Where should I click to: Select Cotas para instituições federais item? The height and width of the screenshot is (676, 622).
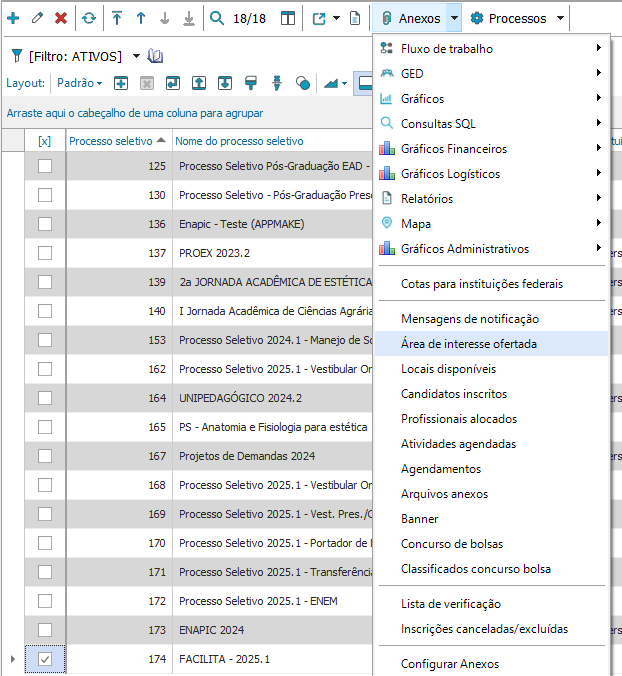[x=491, y=284]
